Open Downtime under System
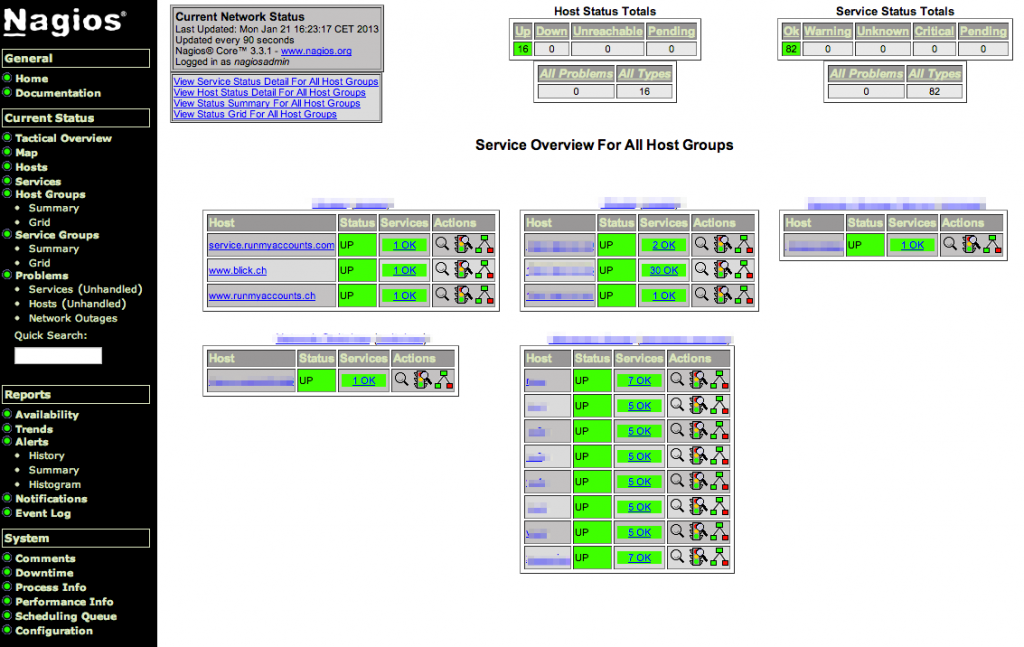Screen dimensions: 1024x647 pyautogui.click(x=44, y=573)
